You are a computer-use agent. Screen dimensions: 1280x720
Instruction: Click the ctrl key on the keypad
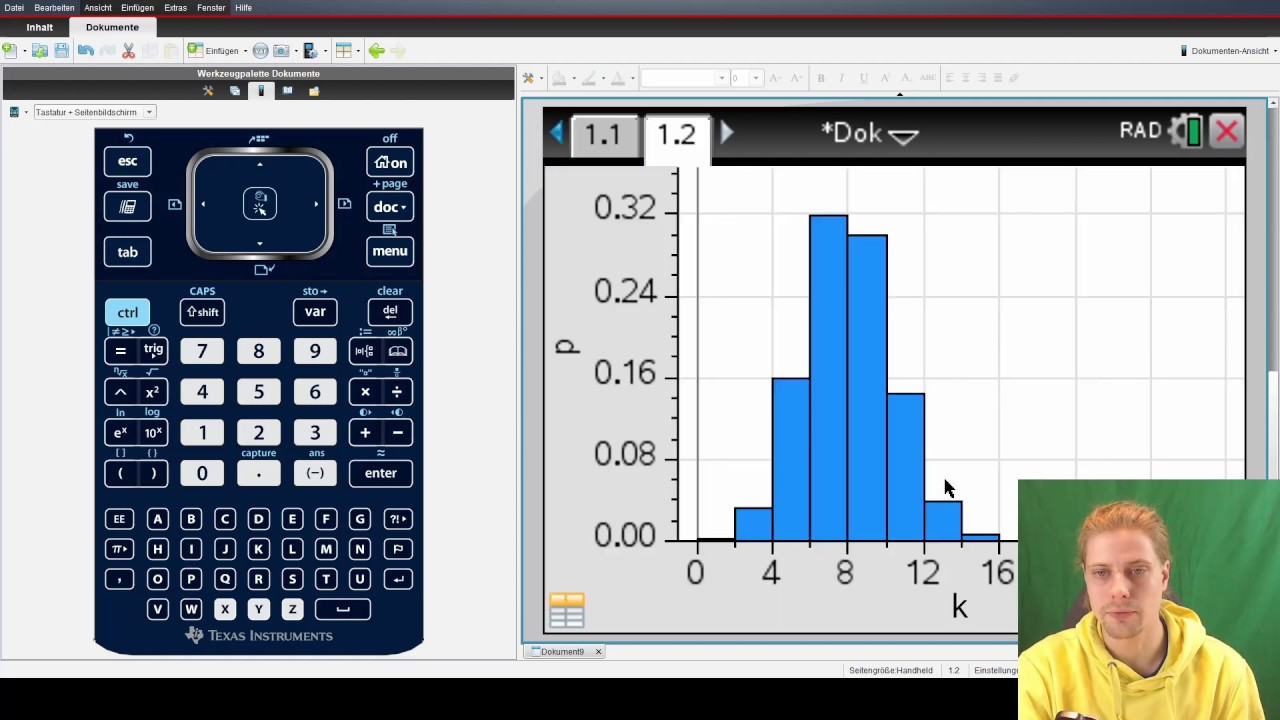128,313
